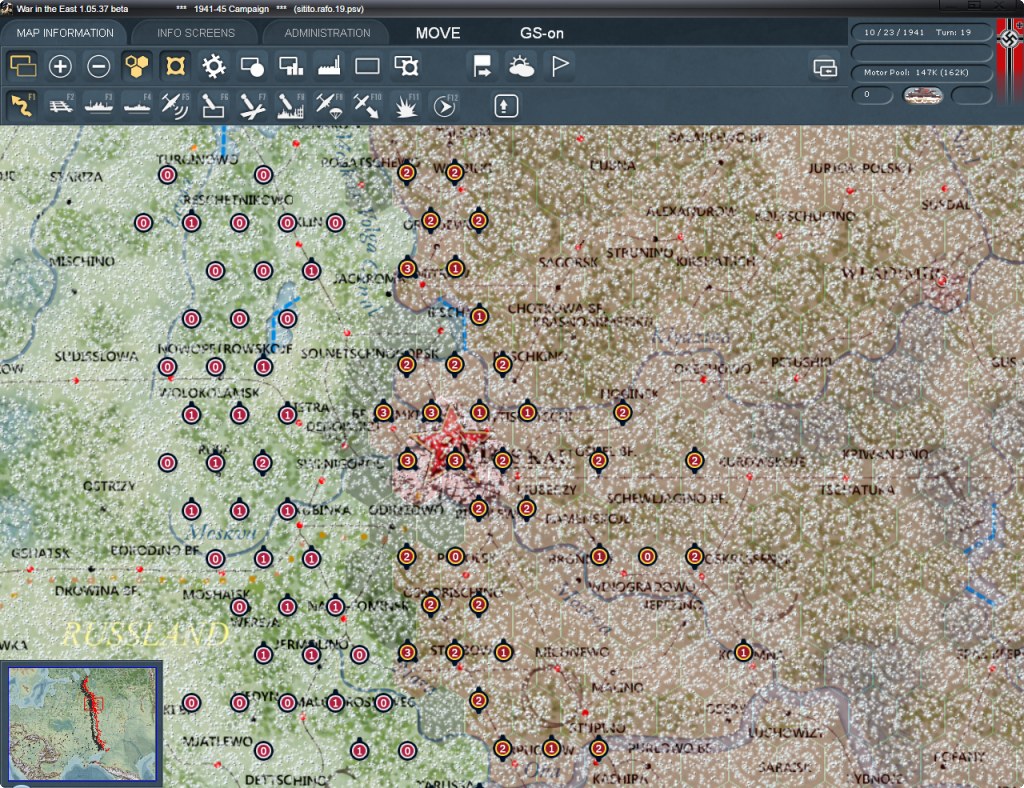Select the F9 air transport parachute icon

tap(329, 105)
